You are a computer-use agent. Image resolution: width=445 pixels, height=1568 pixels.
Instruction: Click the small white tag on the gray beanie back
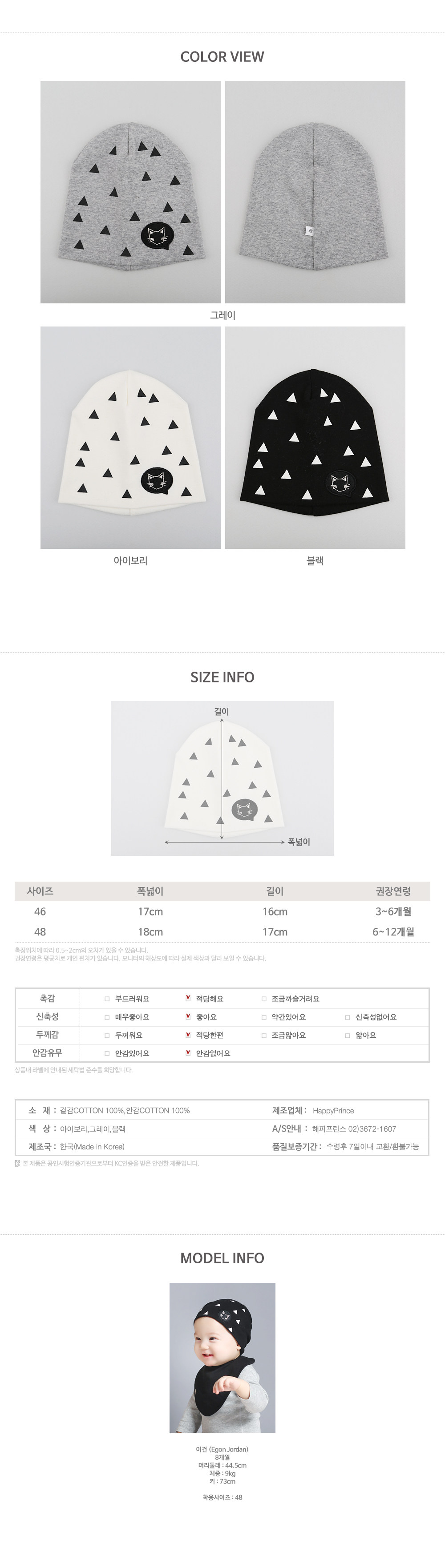coord(309,231)
